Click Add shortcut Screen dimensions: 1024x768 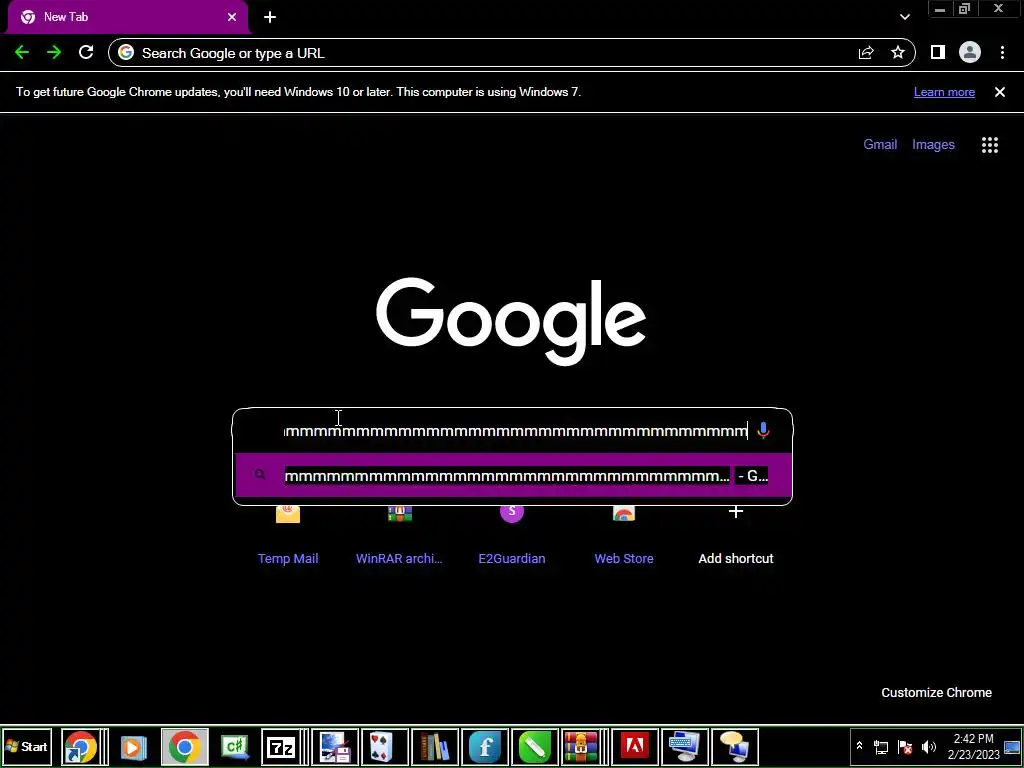[x=736, y=536]
